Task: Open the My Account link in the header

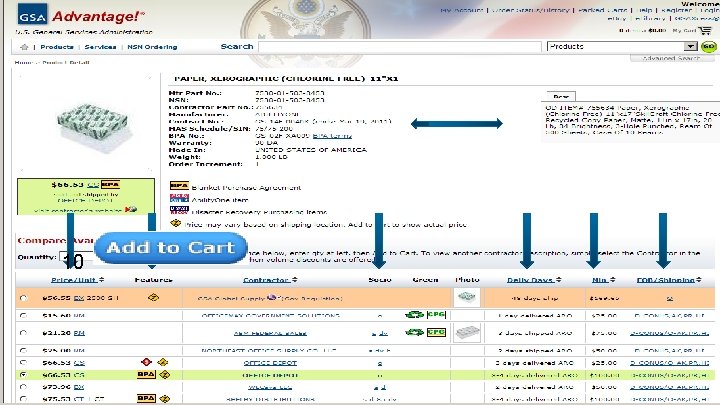Action: tap(461, 10)
